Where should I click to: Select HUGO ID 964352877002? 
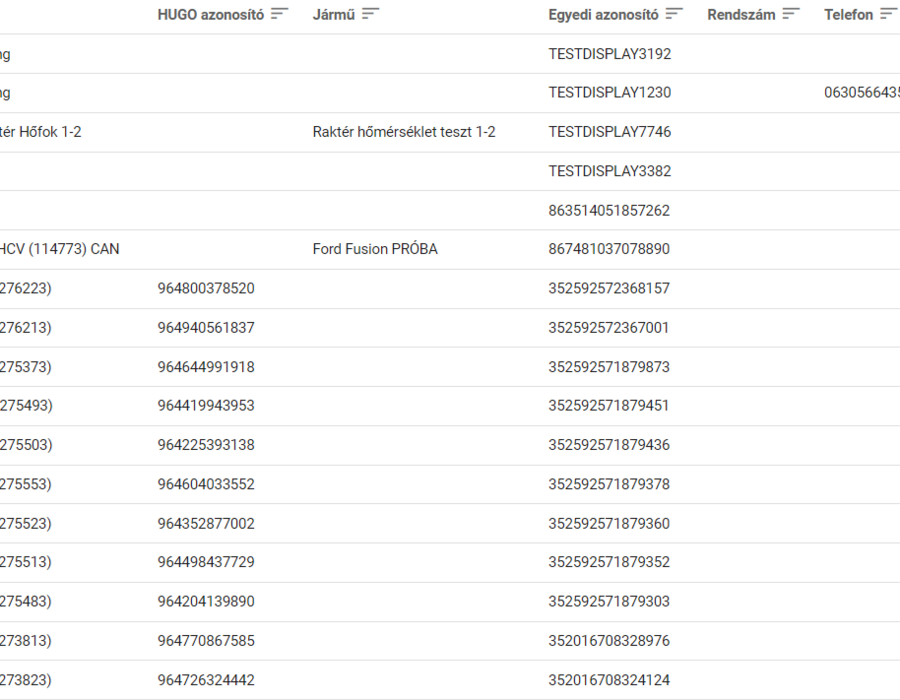tap(206, 523)
